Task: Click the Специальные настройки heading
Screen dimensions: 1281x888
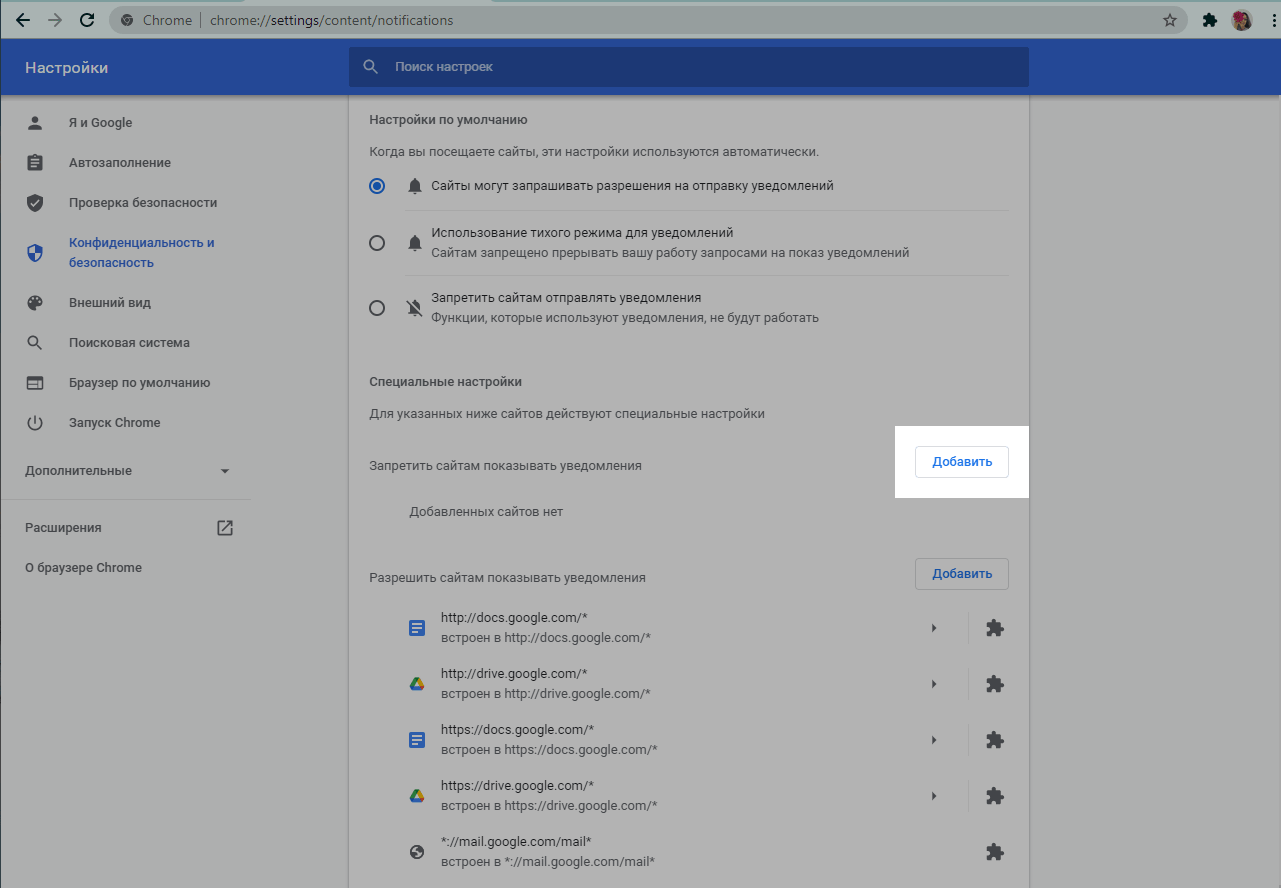Action: 446,382
